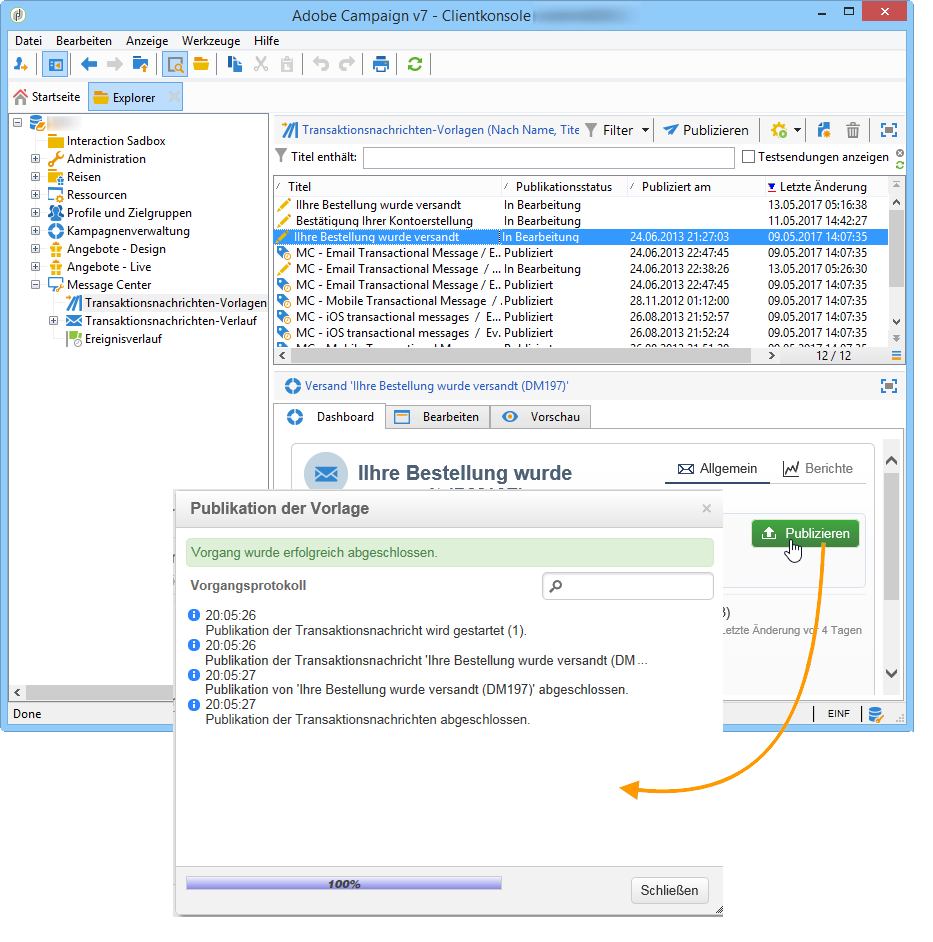Click the Vorgangsprotokoll search field
The image size is (933, 942).
(628, 586)
